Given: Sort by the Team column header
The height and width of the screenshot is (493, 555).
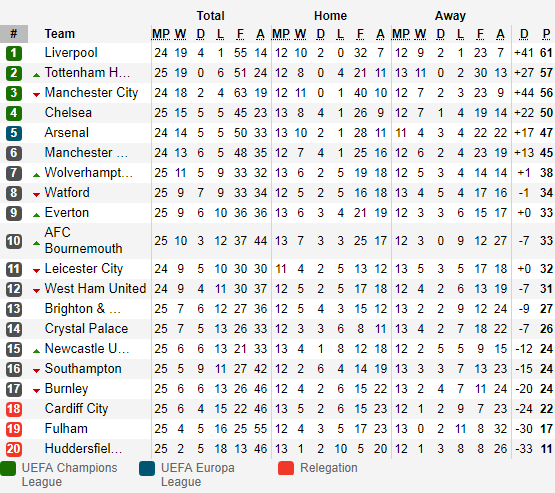Looking at the screenshot, I should pyautogui.click(x=60, y=34).
